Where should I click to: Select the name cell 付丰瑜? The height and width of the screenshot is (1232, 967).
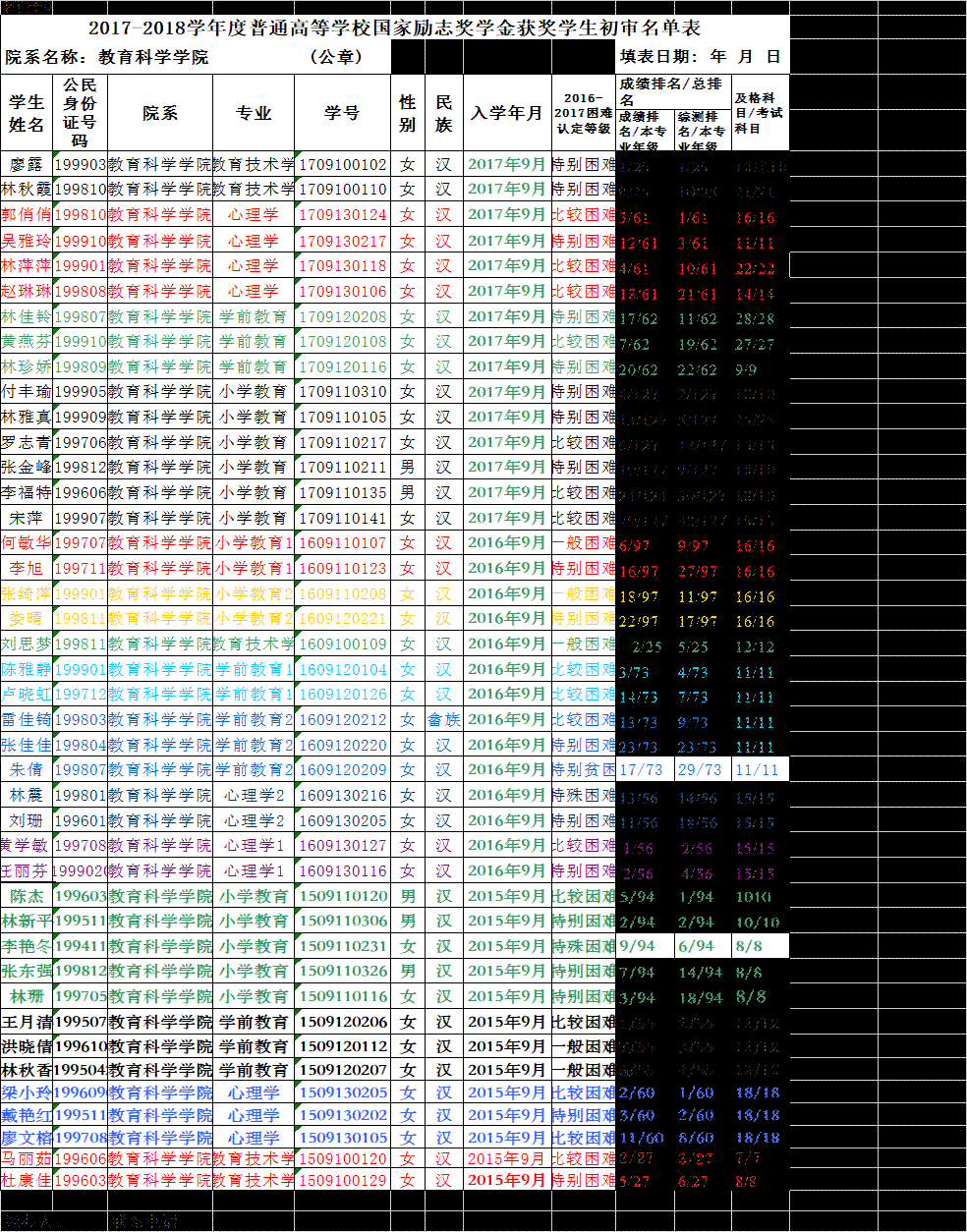(x=27, y=392)
